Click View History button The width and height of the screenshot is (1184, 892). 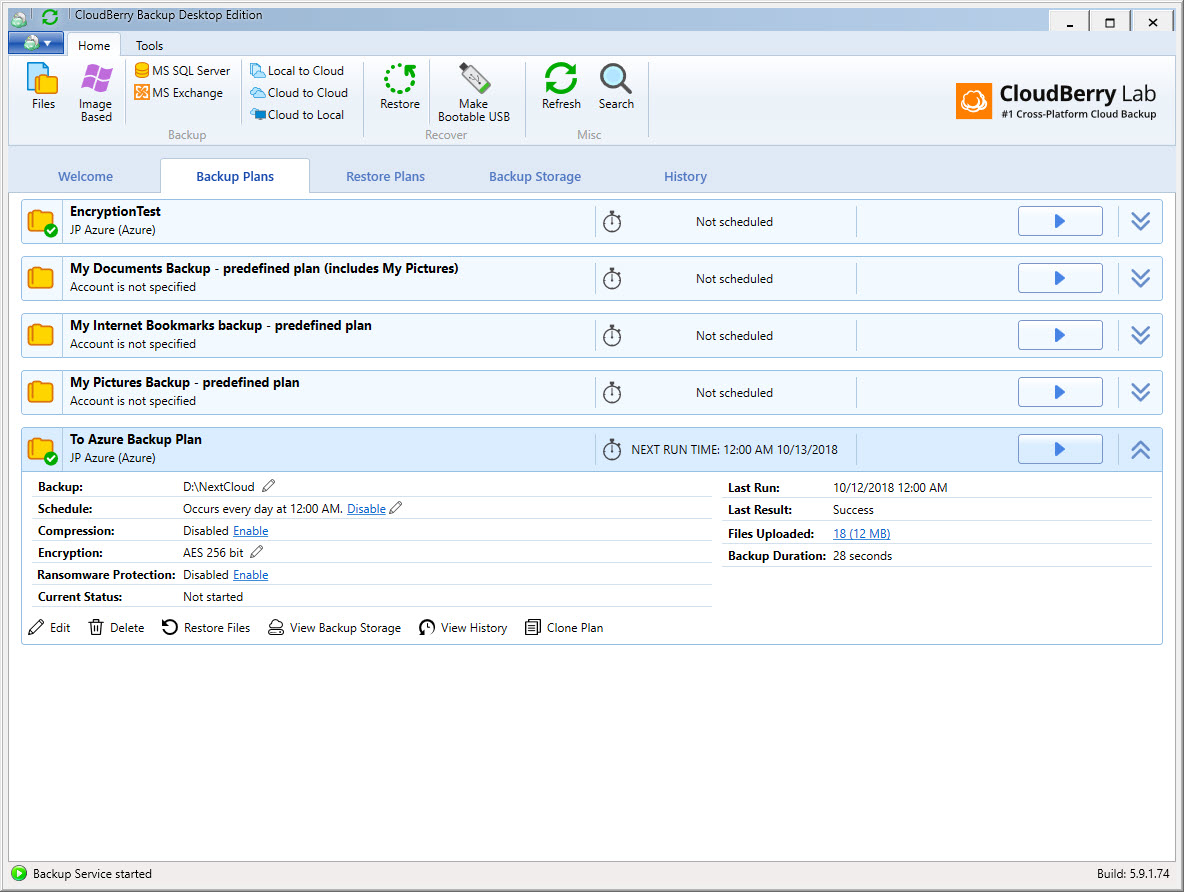(463, 628)
